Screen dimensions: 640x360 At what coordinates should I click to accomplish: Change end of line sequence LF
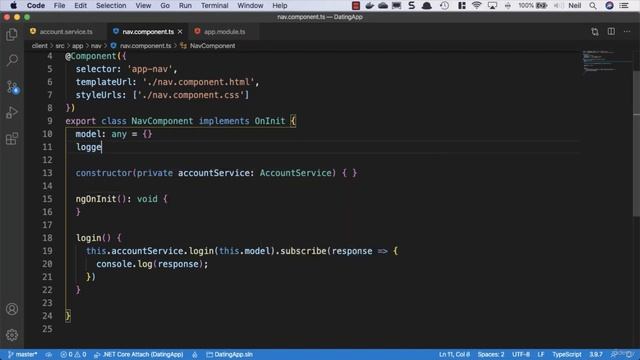(x=541, y=354)
